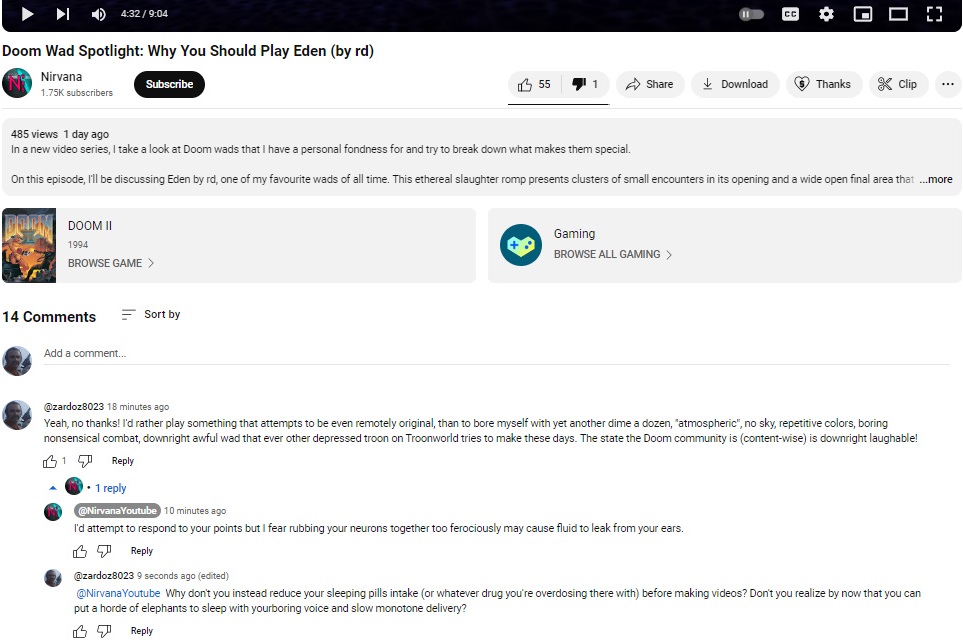Subscribe to Nirvana channel
963x640 pixels.
point(170,84)
